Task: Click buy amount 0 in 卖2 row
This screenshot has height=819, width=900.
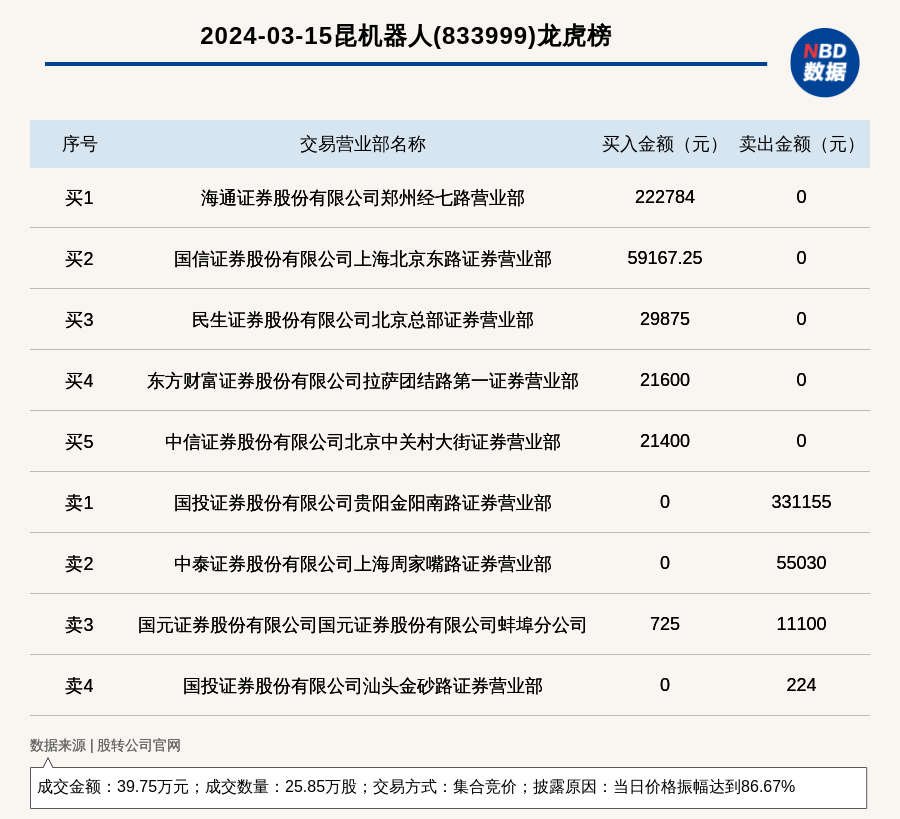Action: click(665, 563)
